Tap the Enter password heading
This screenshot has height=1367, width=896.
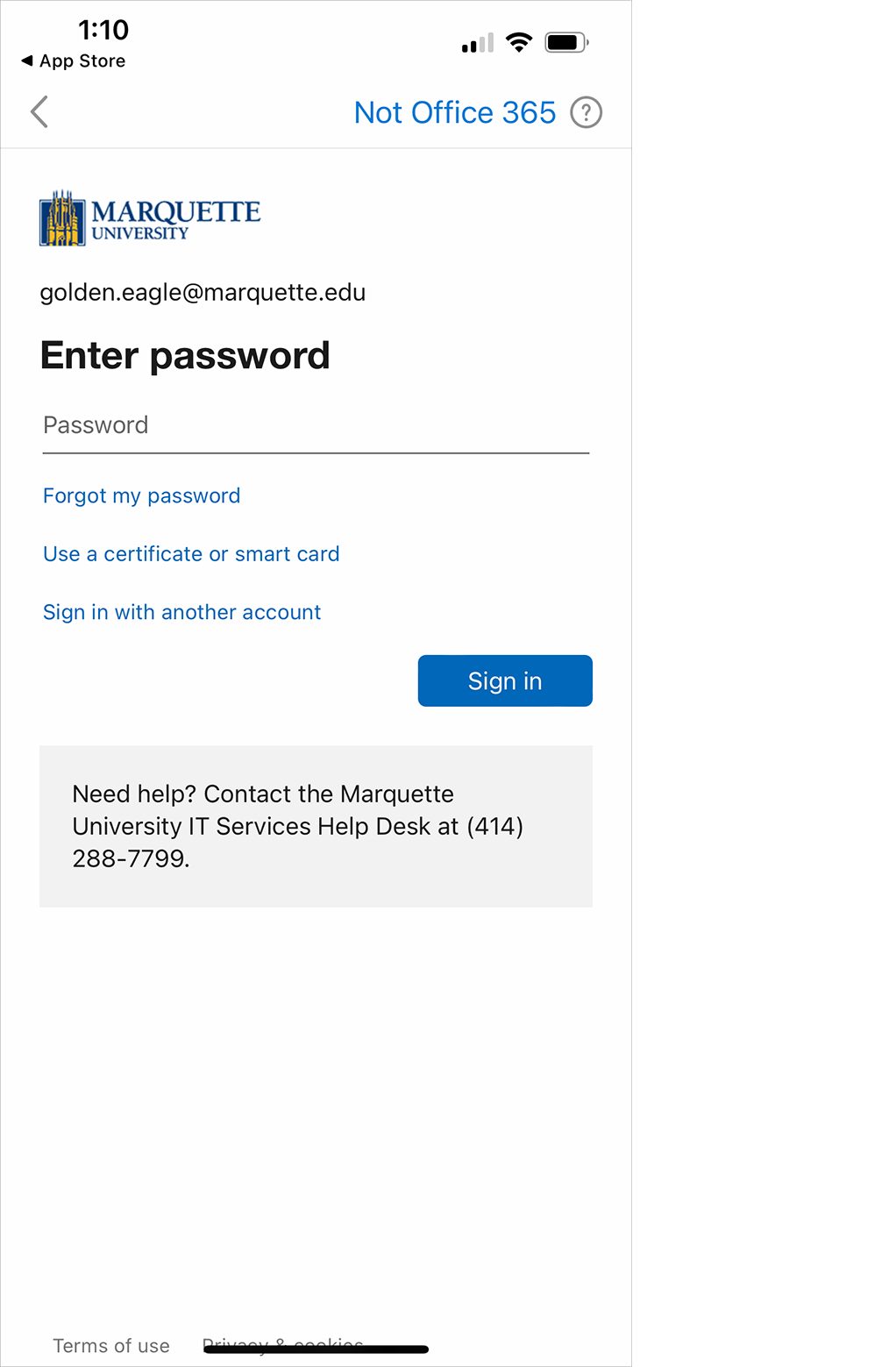pos(185,355)
